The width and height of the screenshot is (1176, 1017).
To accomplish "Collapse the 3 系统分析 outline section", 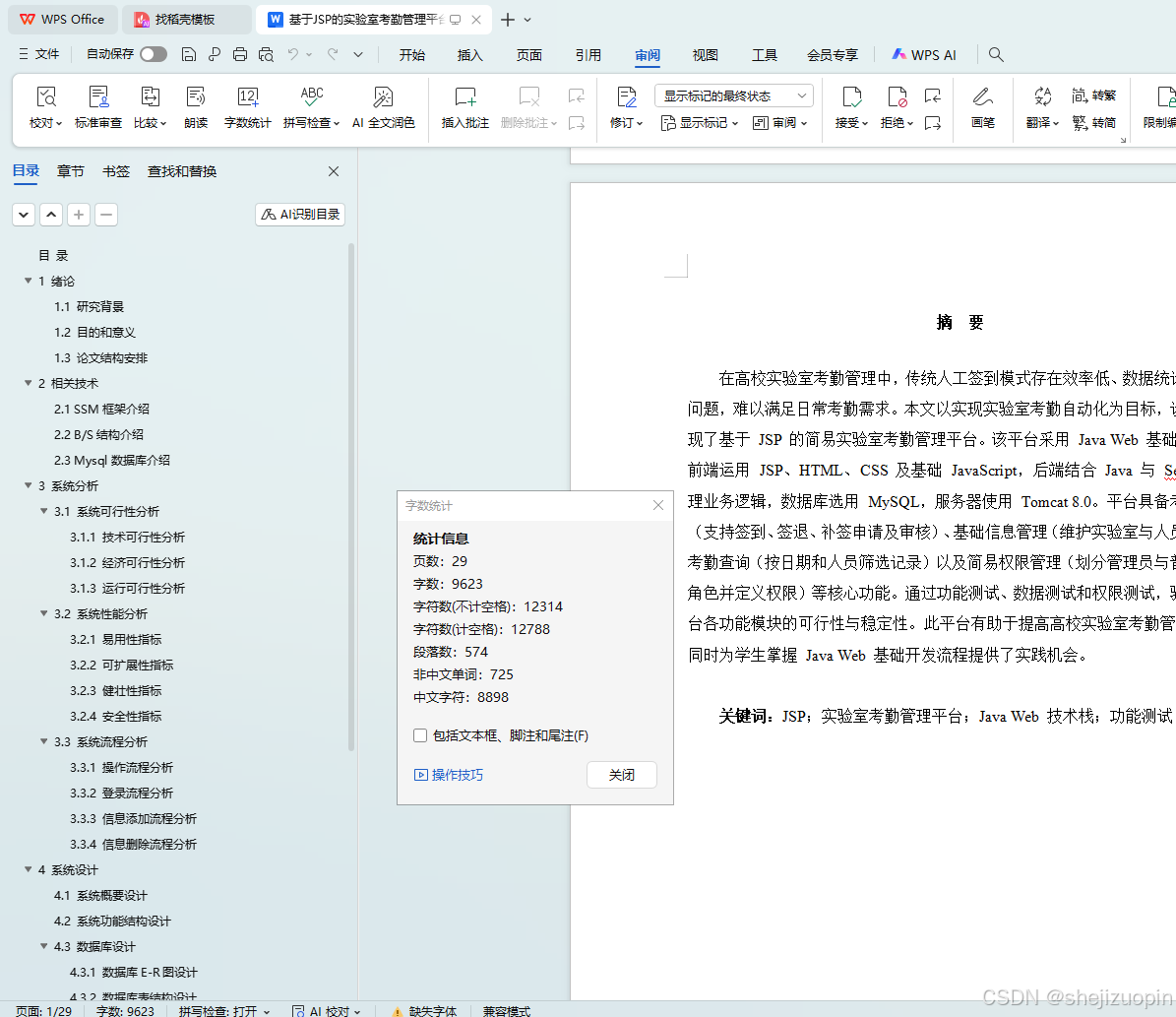I will [x=28, y=485].
